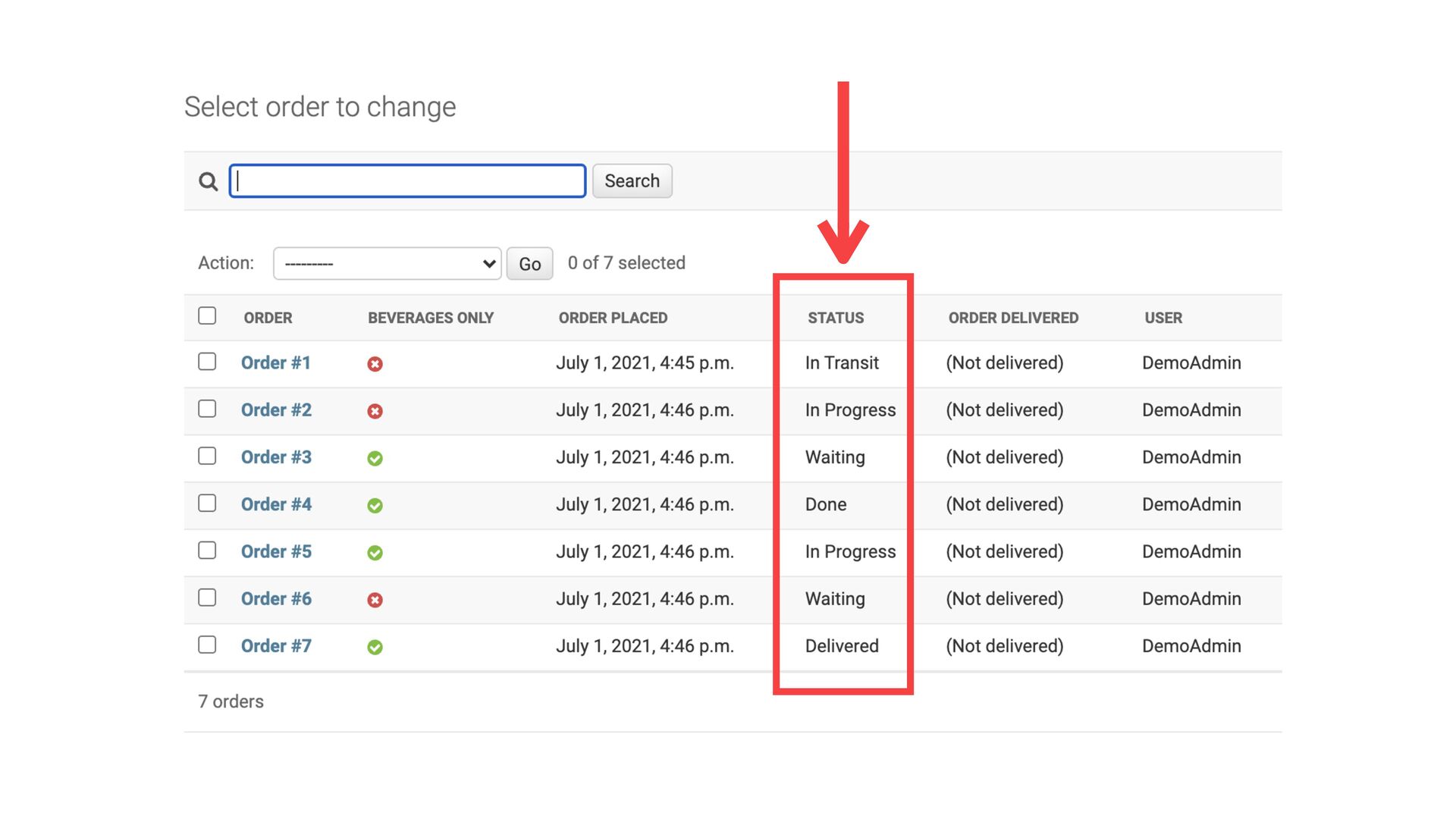Screen dimensions: 1456x819
Task: Click green check icon for Order #7
Action: [x=375, y=647]
